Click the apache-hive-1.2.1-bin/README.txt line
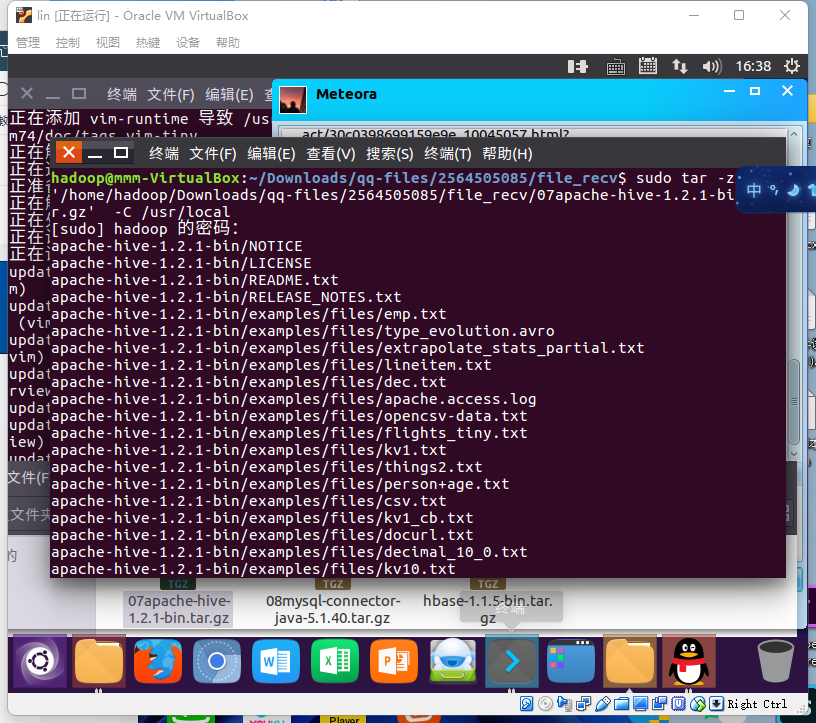Screen dimensions: 816x723 [195, 280]
